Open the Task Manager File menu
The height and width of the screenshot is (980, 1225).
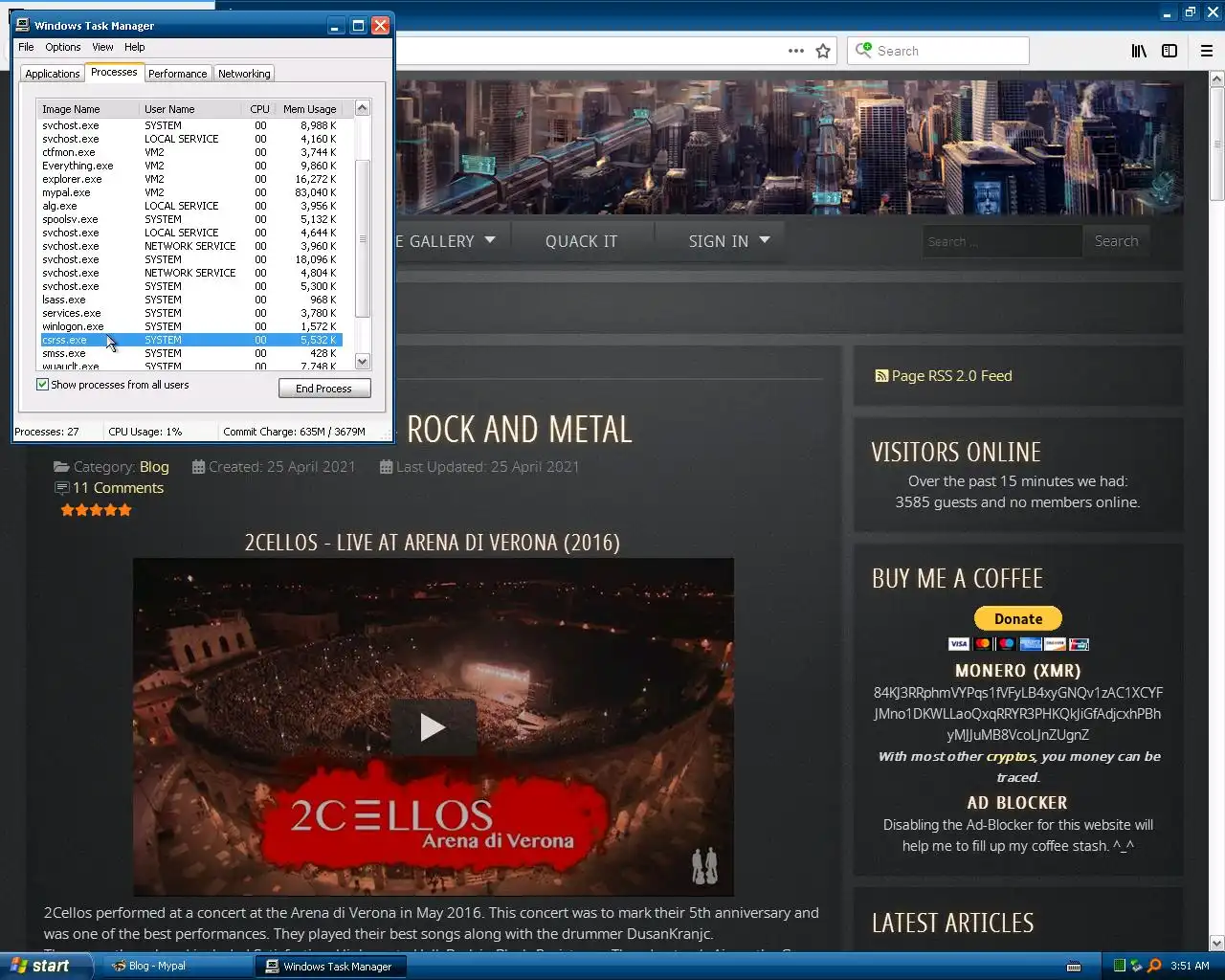(x=26, y=47)
